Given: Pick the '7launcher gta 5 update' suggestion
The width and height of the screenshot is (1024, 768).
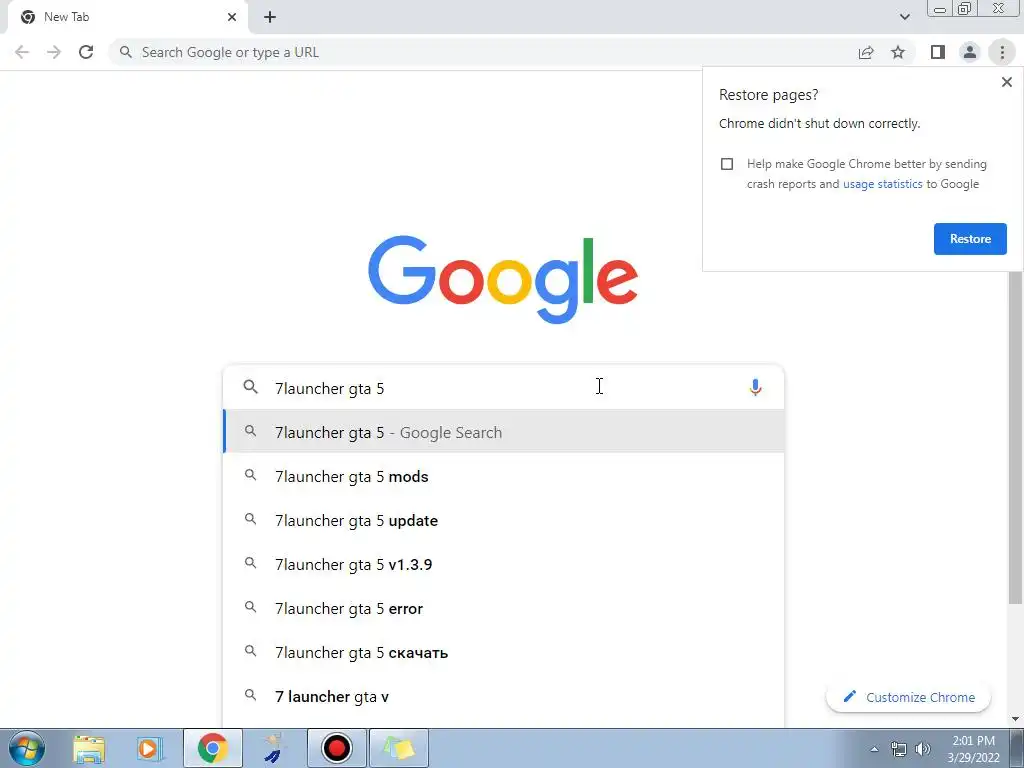Looking at the screenshot, I should [503, 520].
